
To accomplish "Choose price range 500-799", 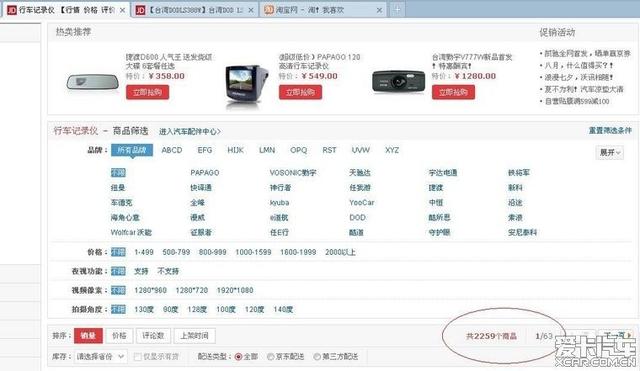I will 176,252.
